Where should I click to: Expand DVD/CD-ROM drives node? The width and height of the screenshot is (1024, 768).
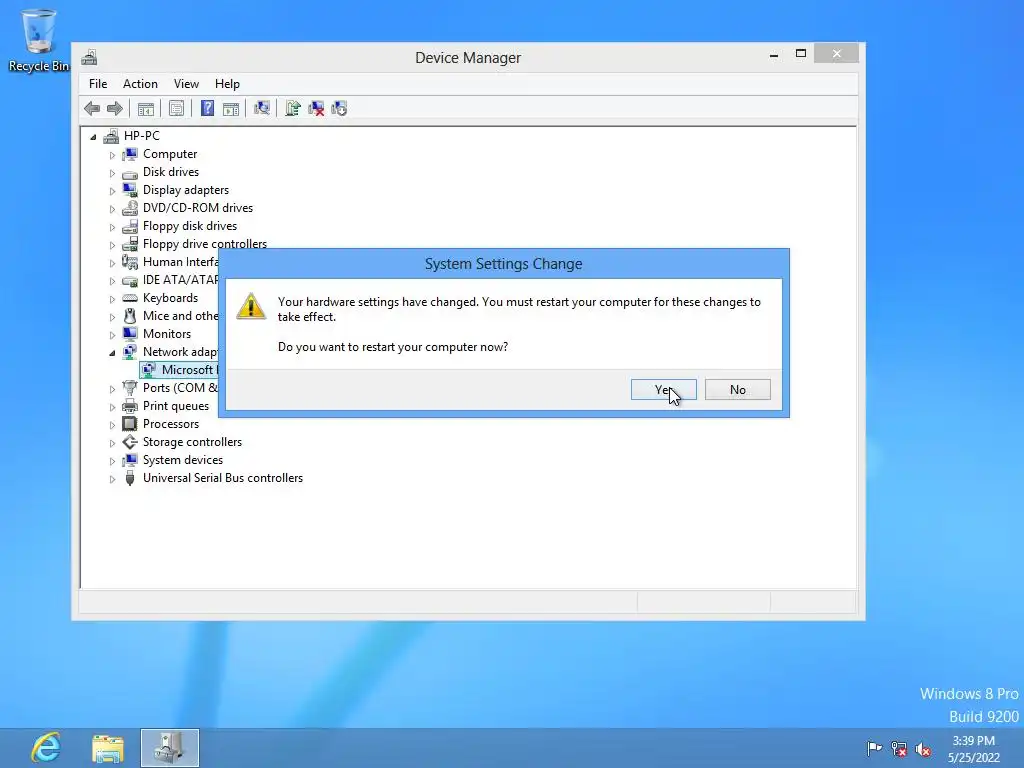coord(112,209)
